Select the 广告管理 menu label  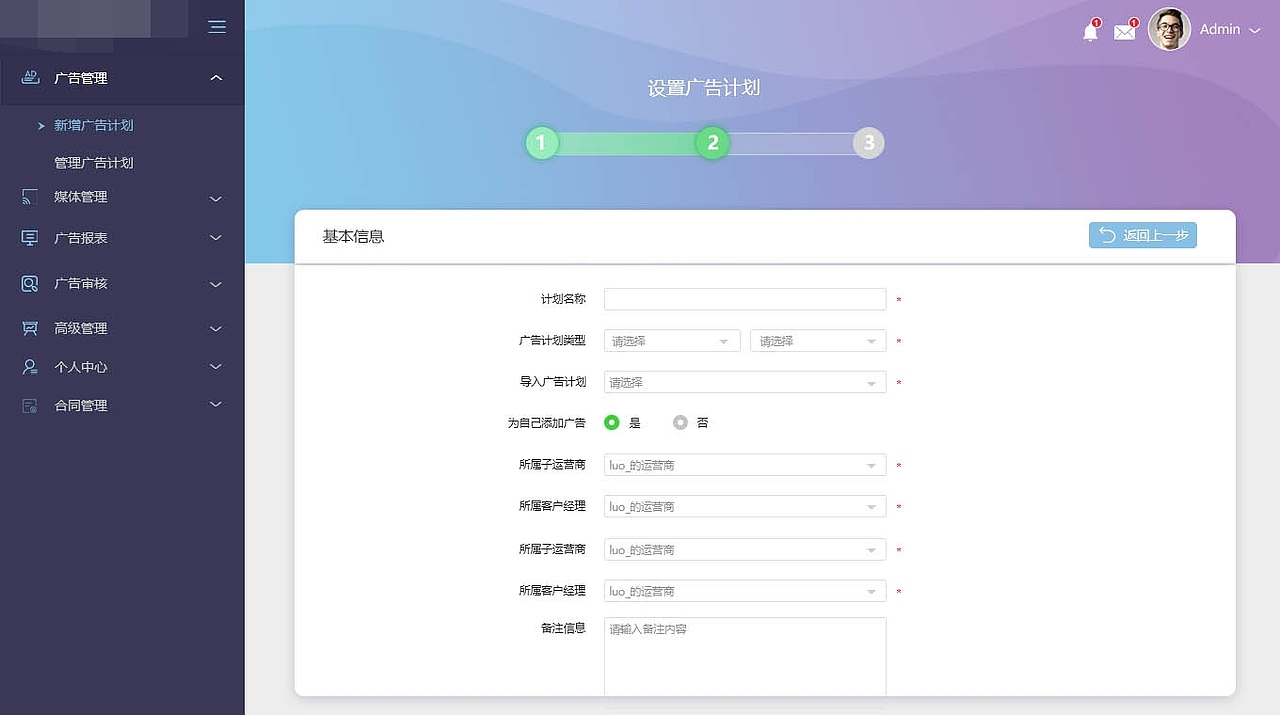click(80, 78)
